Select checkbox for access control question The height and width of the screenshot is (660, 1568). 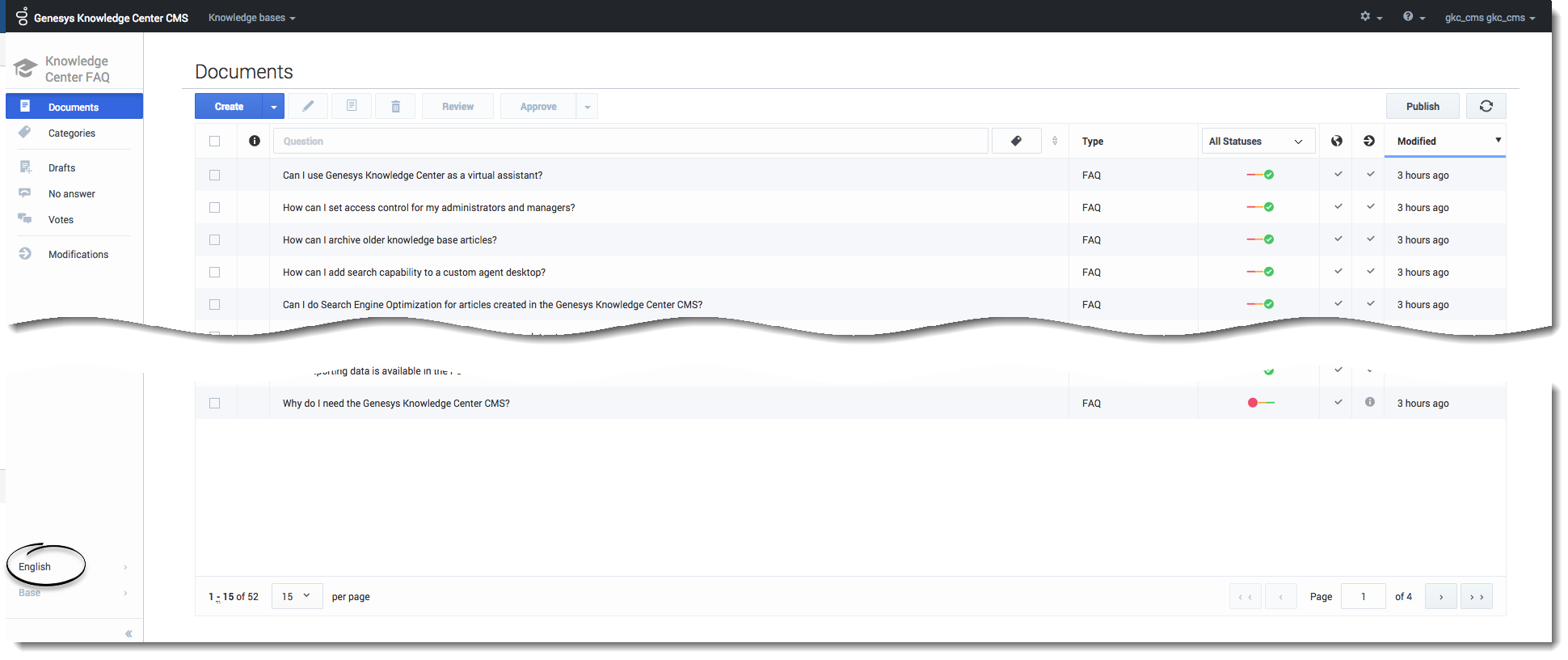[214, 207]
